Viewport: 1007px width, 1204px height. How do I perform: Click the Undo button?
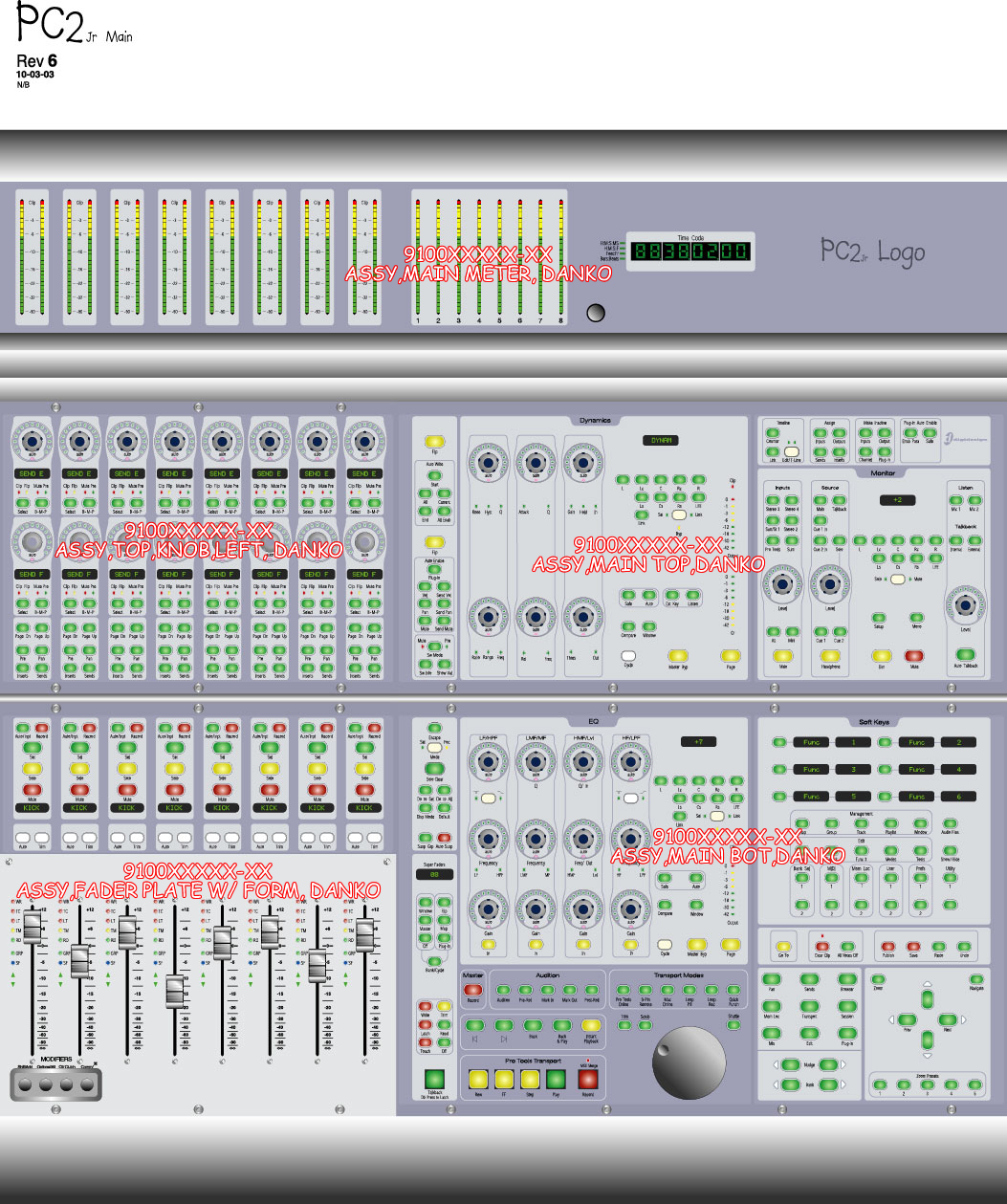coord(964,947)
